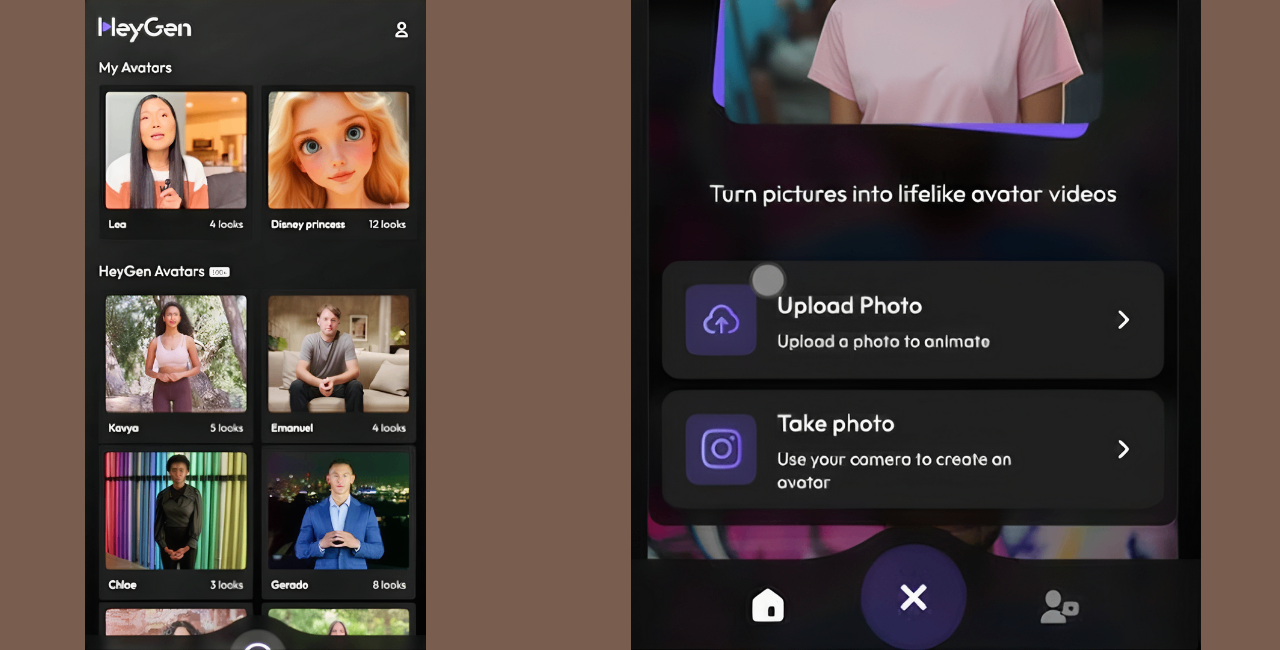Select the Take photo camera icon

click(x=720, y=450)
